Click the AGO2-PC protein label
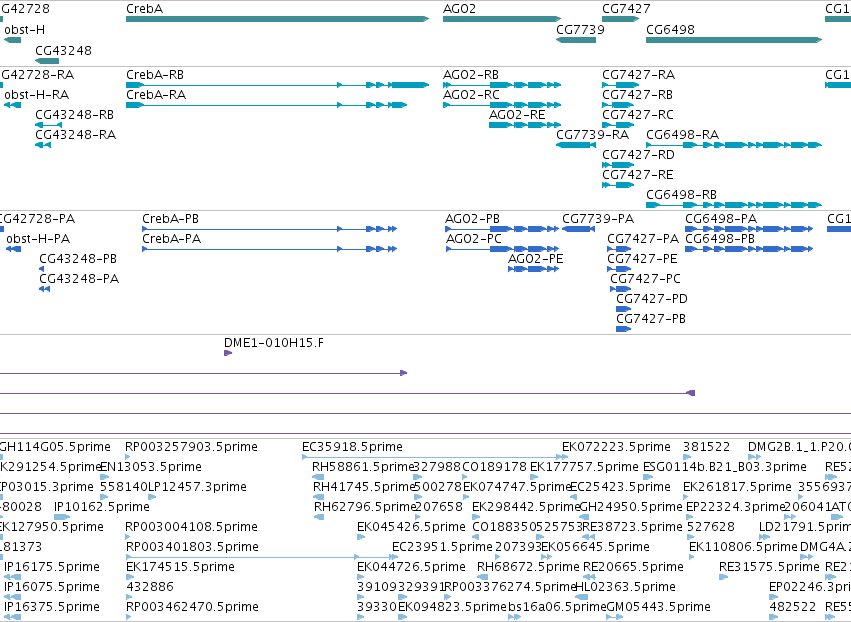 click(474, 239)
